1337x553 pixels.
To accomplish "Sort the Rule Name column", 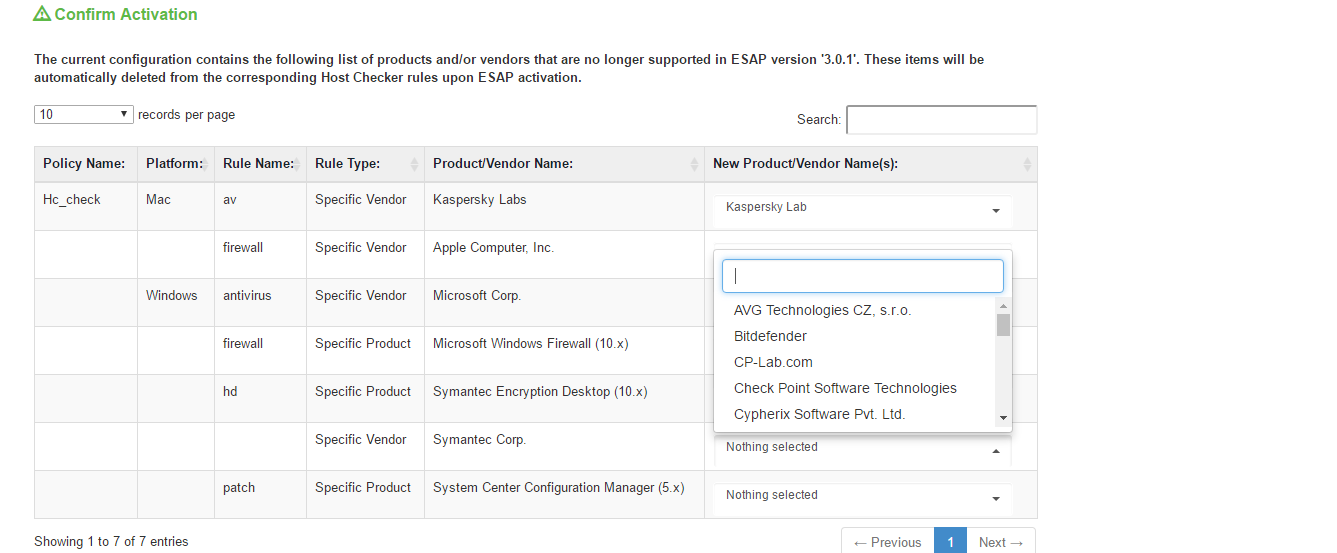I will coord(260,164).
